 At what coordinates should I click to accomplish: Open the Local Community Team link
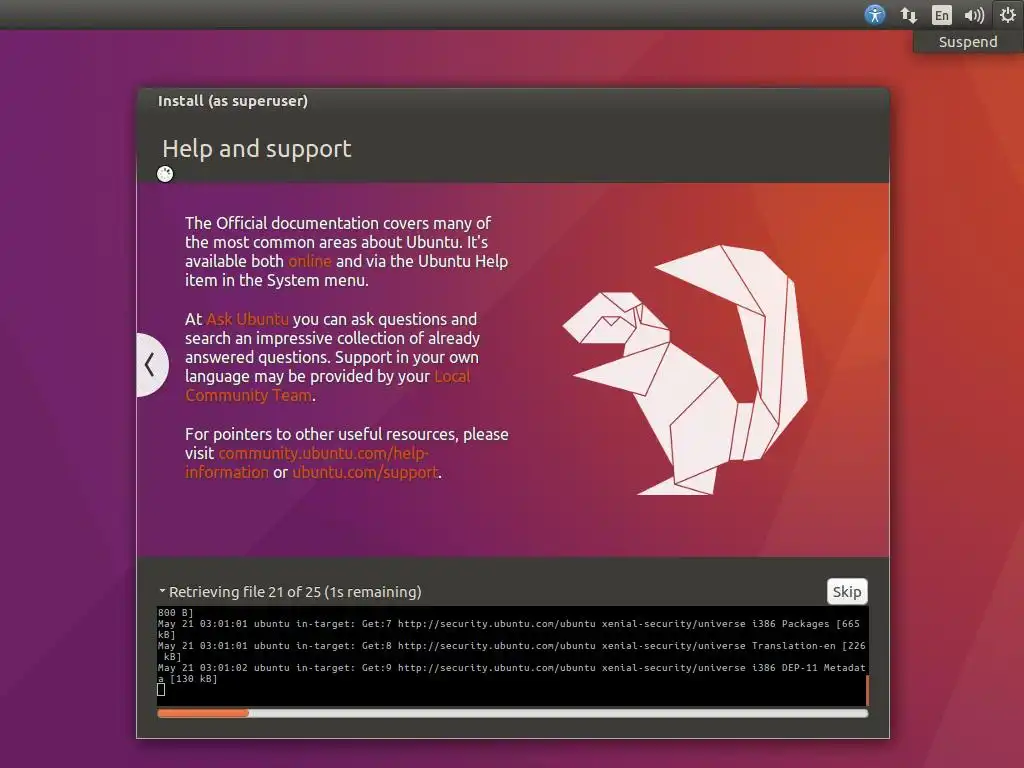(x=327, y=386)
